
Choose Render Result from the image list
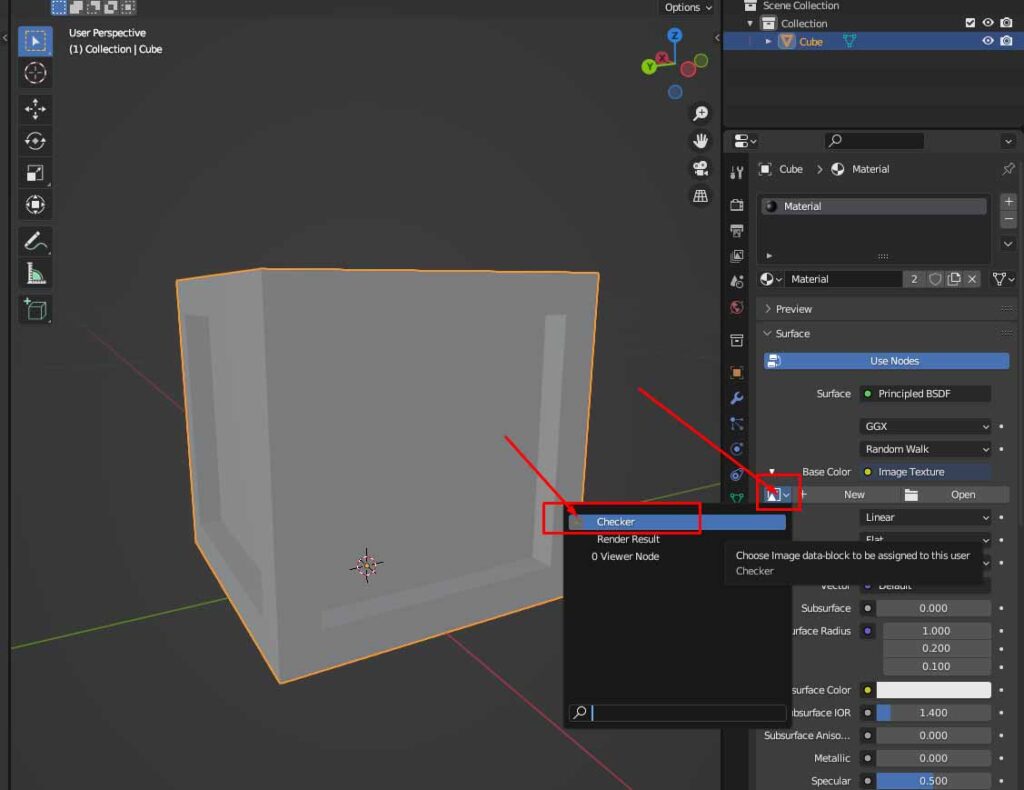(x=677, y=539)
